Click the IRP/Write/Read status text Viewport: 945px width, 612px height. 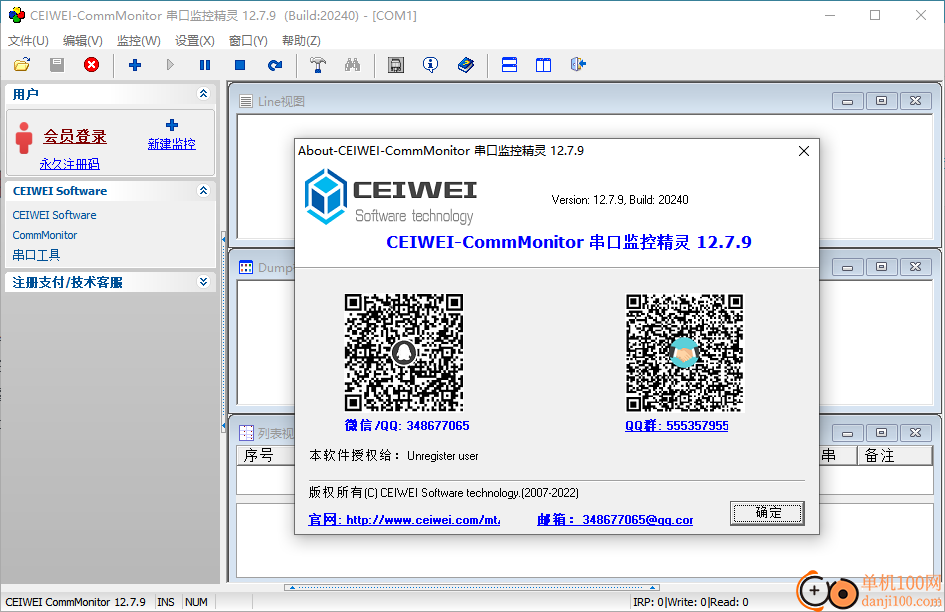691,602
